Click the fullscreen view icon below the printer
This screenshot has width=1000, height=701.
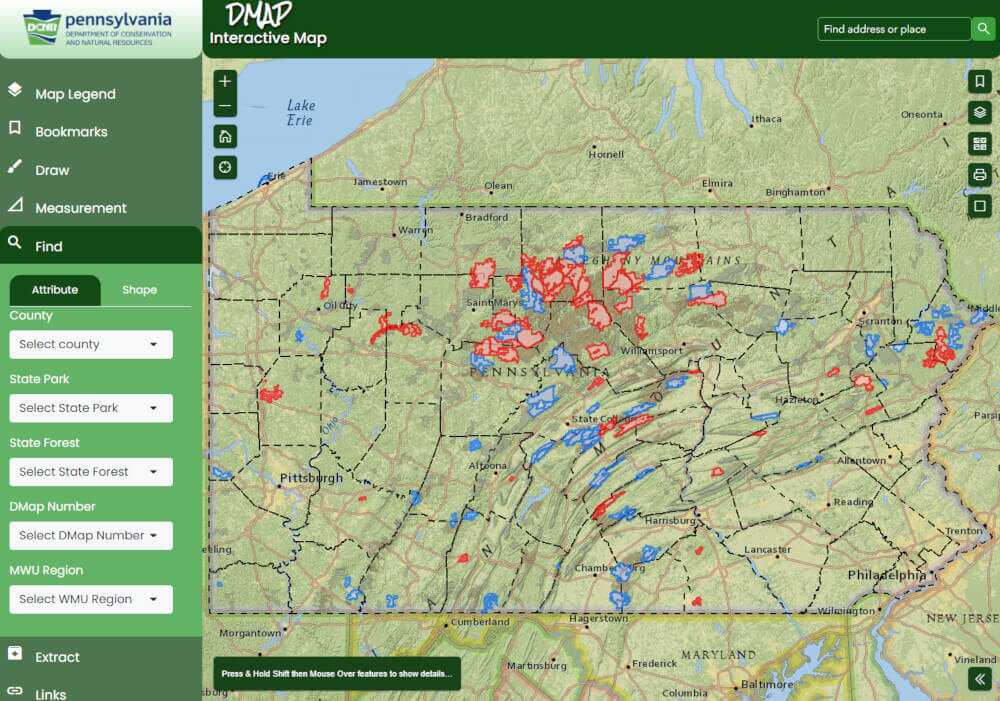point(980,204)
